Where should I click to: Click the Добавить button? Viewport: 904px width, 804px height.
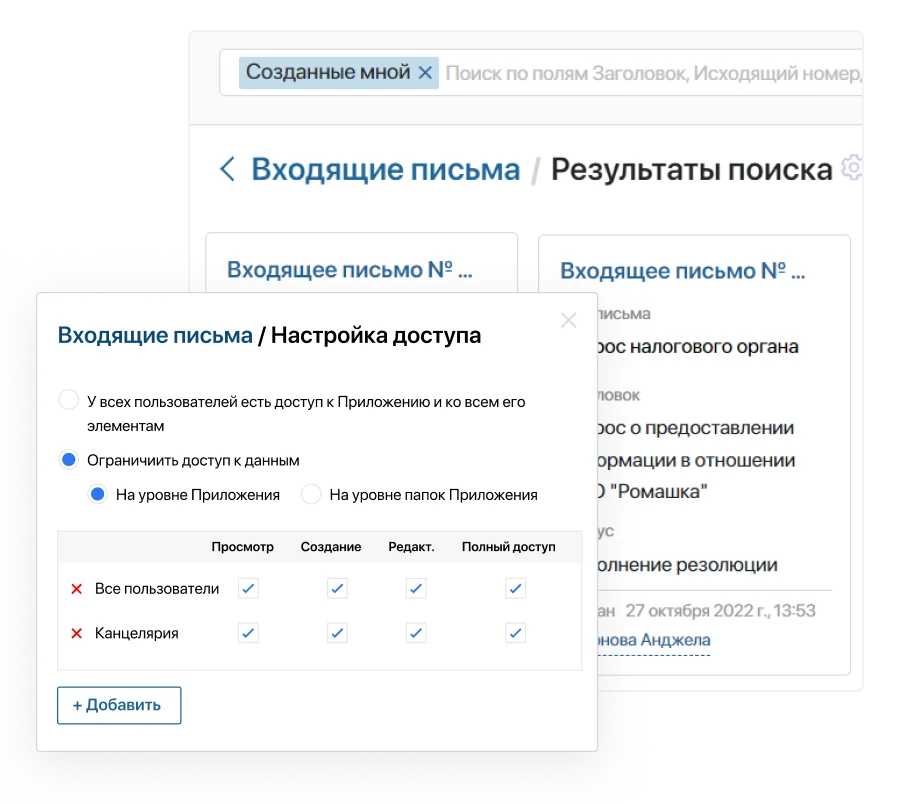coord(118,705)
